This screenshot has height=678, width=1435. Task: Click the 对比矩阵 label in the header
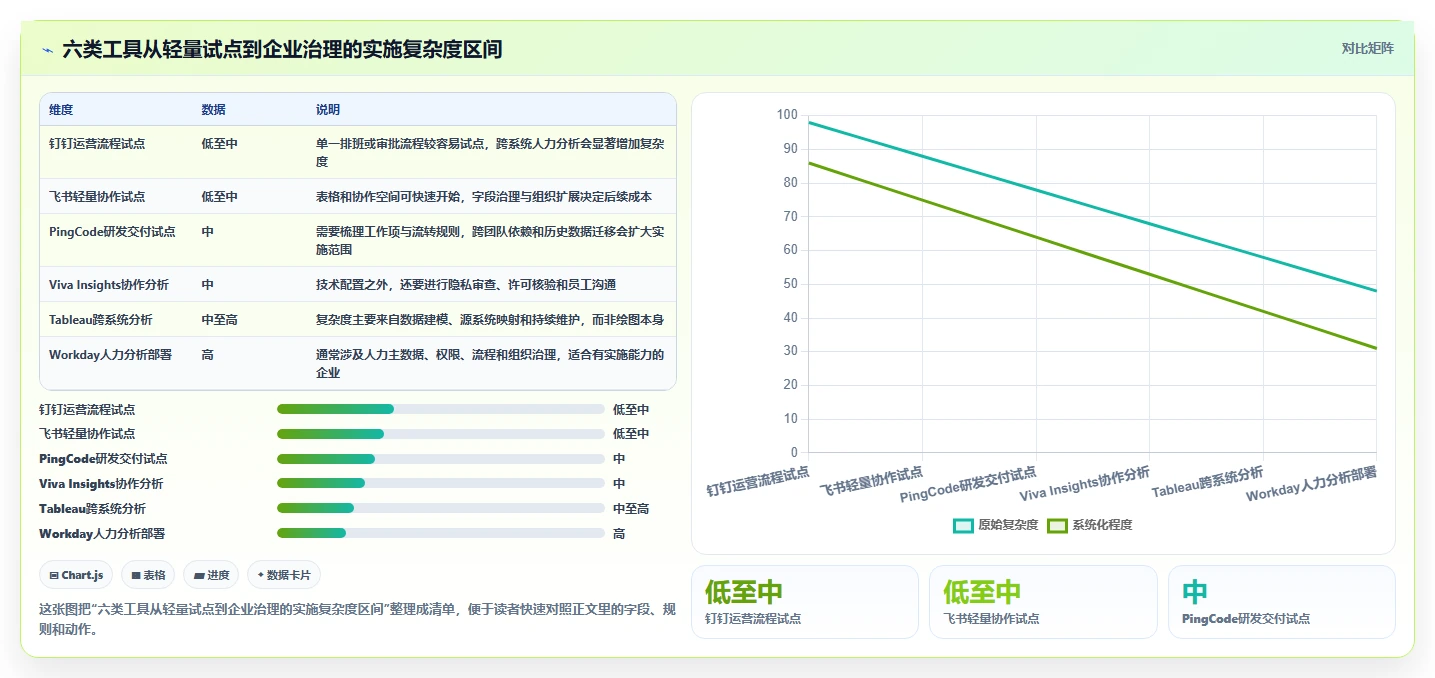point(1367,48)
